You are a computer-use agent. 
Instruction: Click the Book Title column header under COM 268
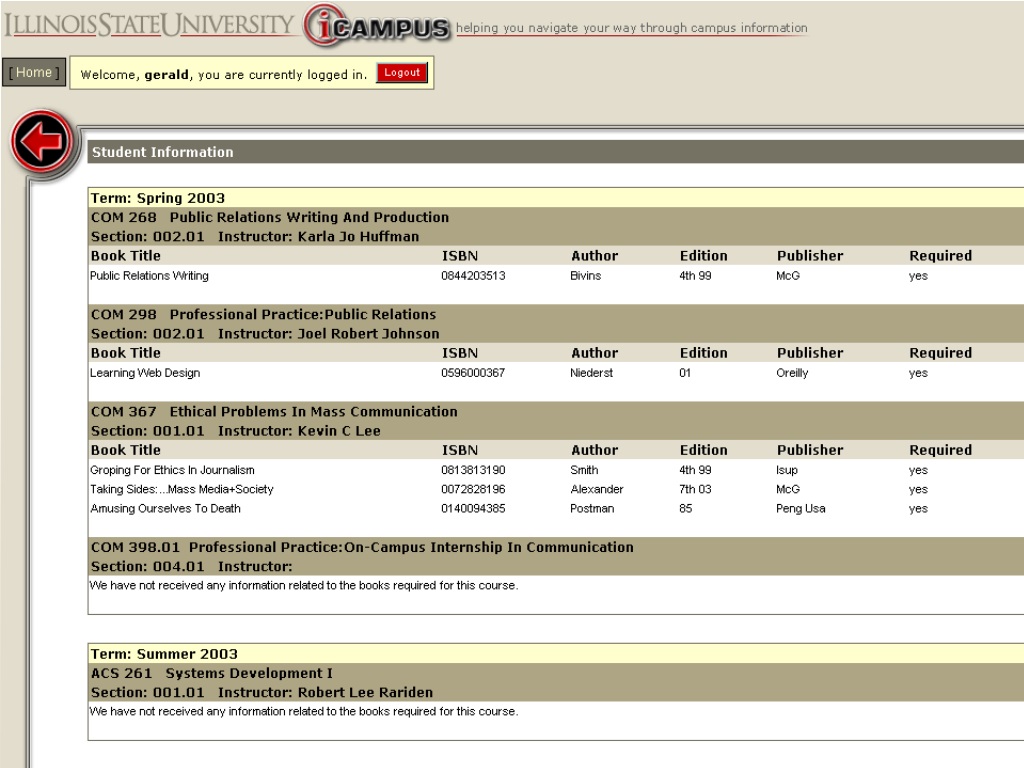[125, 256]
